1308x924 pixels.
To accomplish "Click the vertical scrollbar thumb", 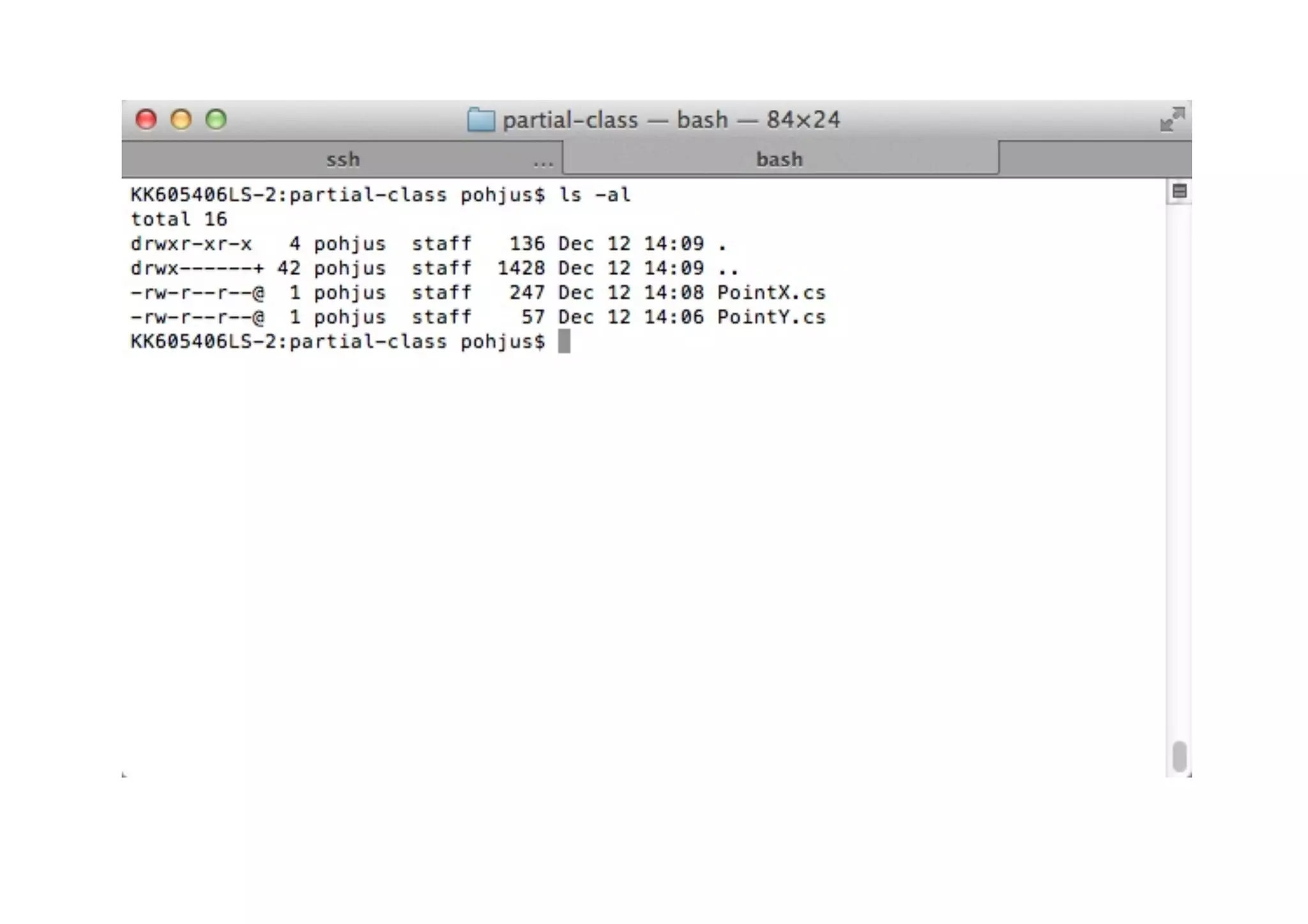I will point(1179,756).
